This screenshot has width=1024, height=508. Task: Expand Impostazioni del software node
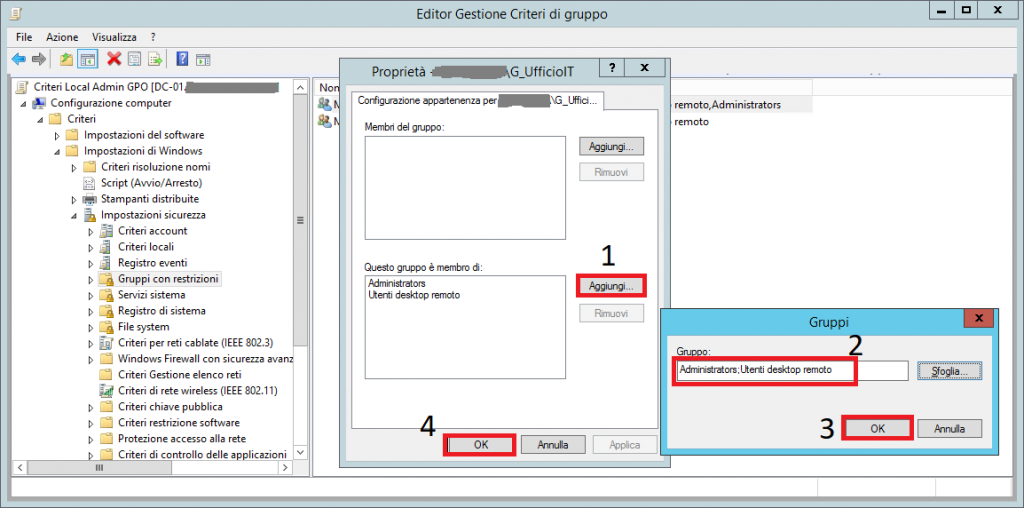click(57, 135)
